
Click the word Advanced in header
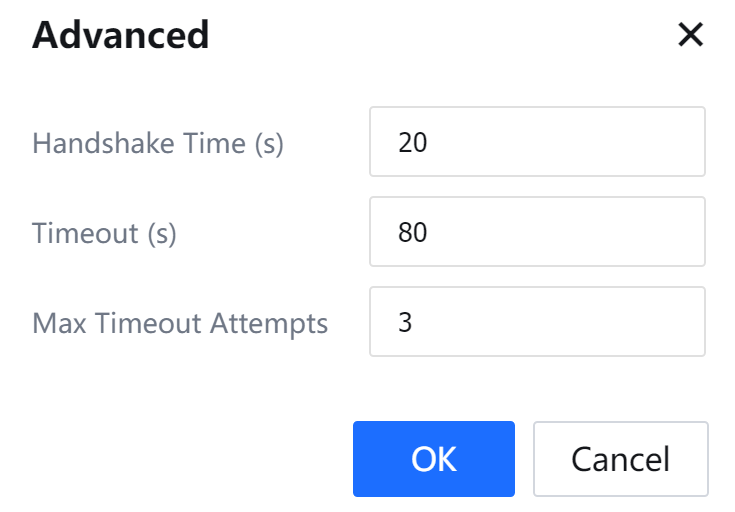pyautogui.click(x=121, y=36)
